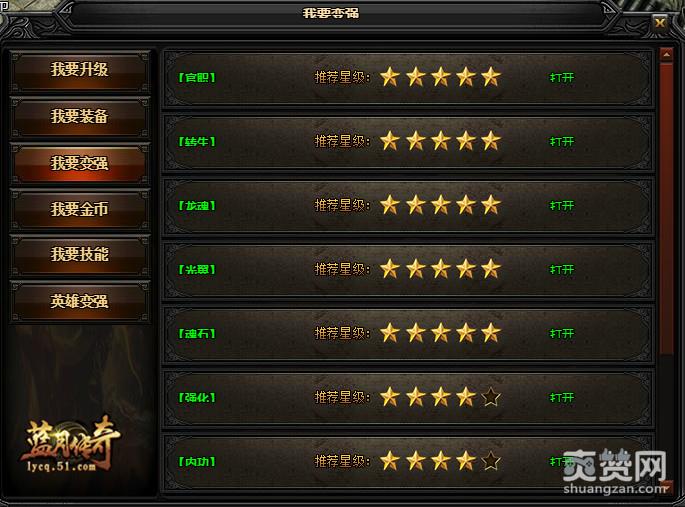Click the third gold star in 魂石 row

[440, 333]
